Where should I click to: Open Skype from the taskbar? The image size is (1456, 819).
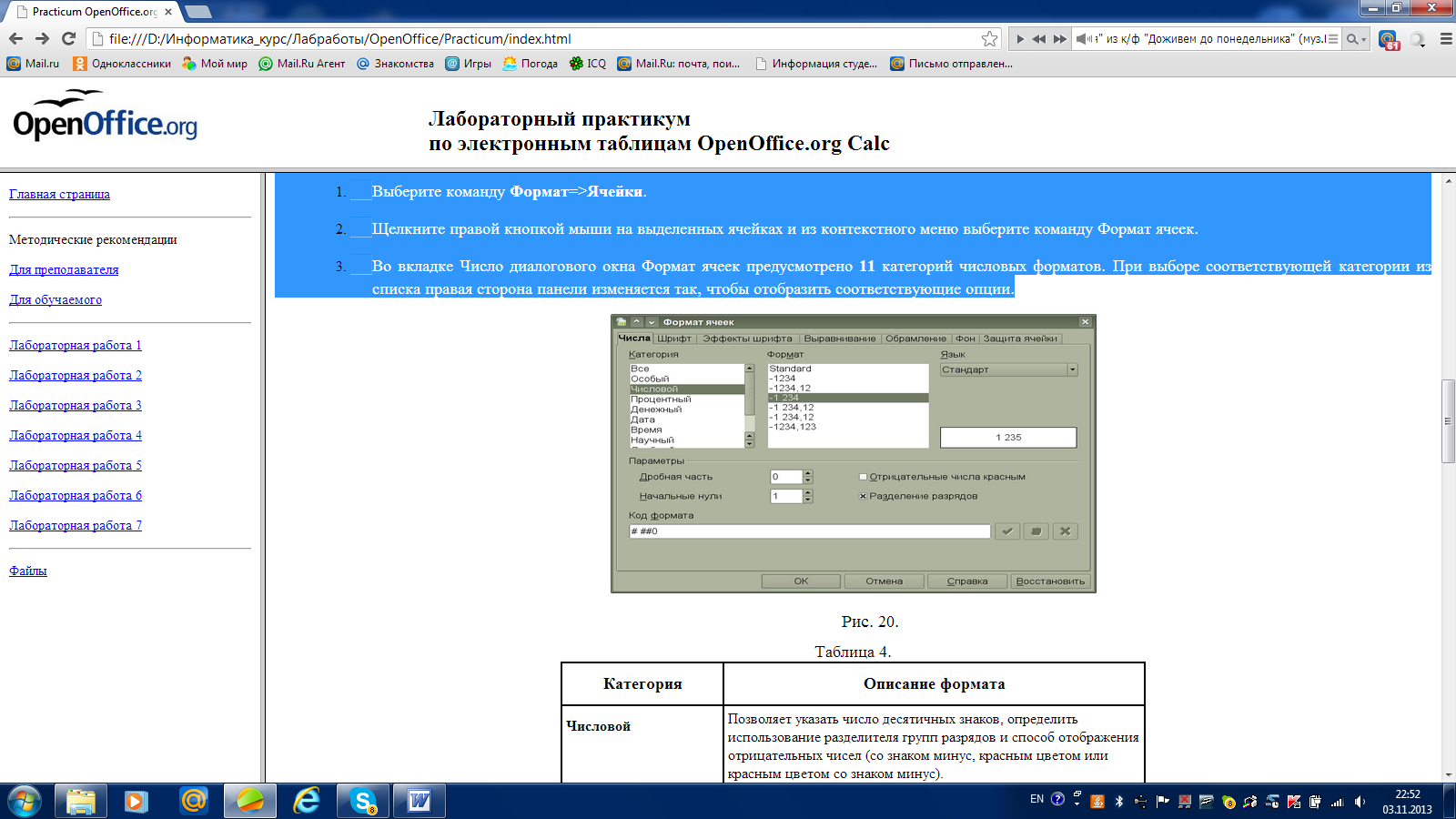[363, 801]
